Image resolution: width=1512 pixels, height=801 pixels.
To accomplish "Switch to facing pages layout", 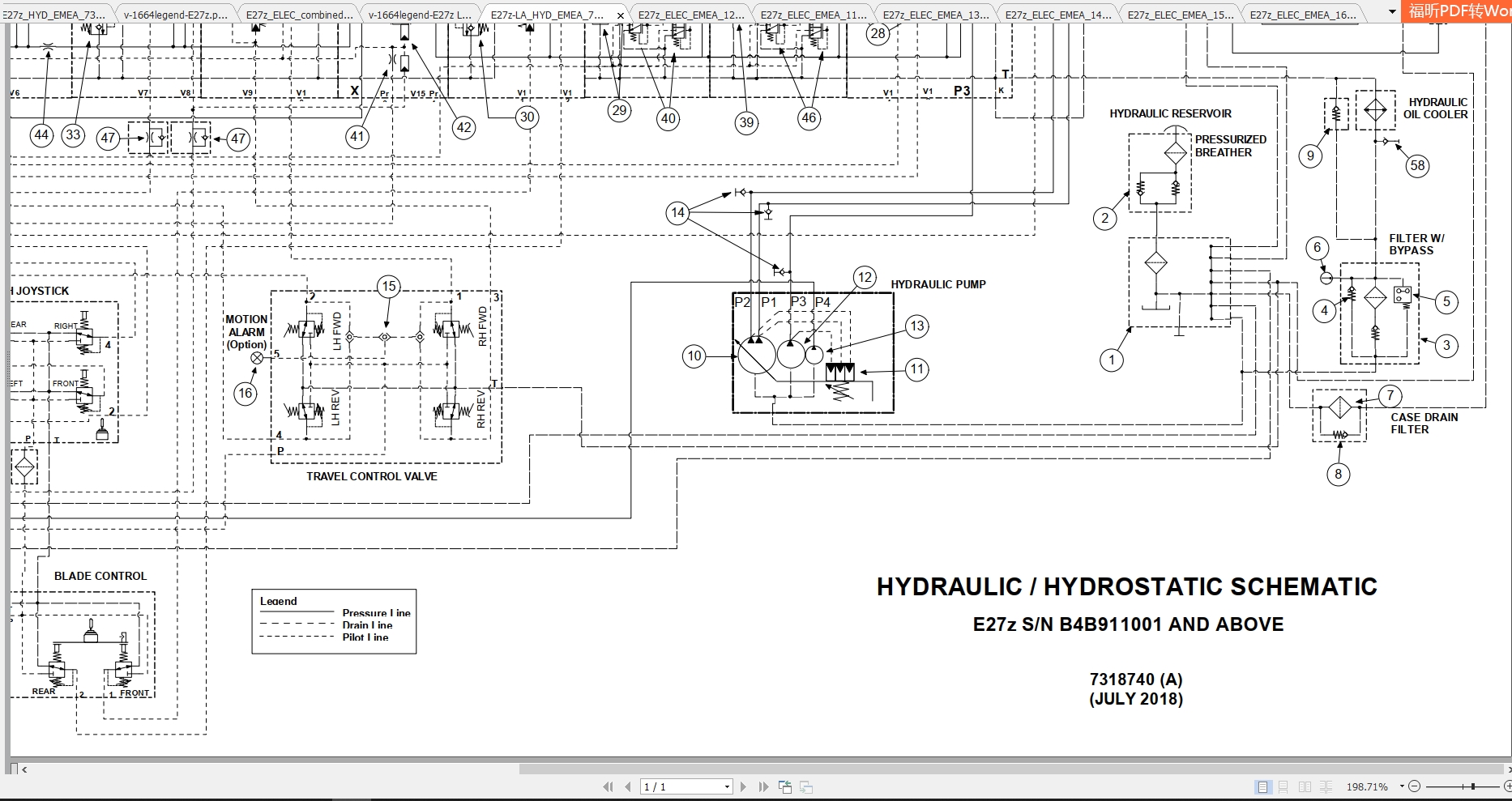I will coord(1306,786).
